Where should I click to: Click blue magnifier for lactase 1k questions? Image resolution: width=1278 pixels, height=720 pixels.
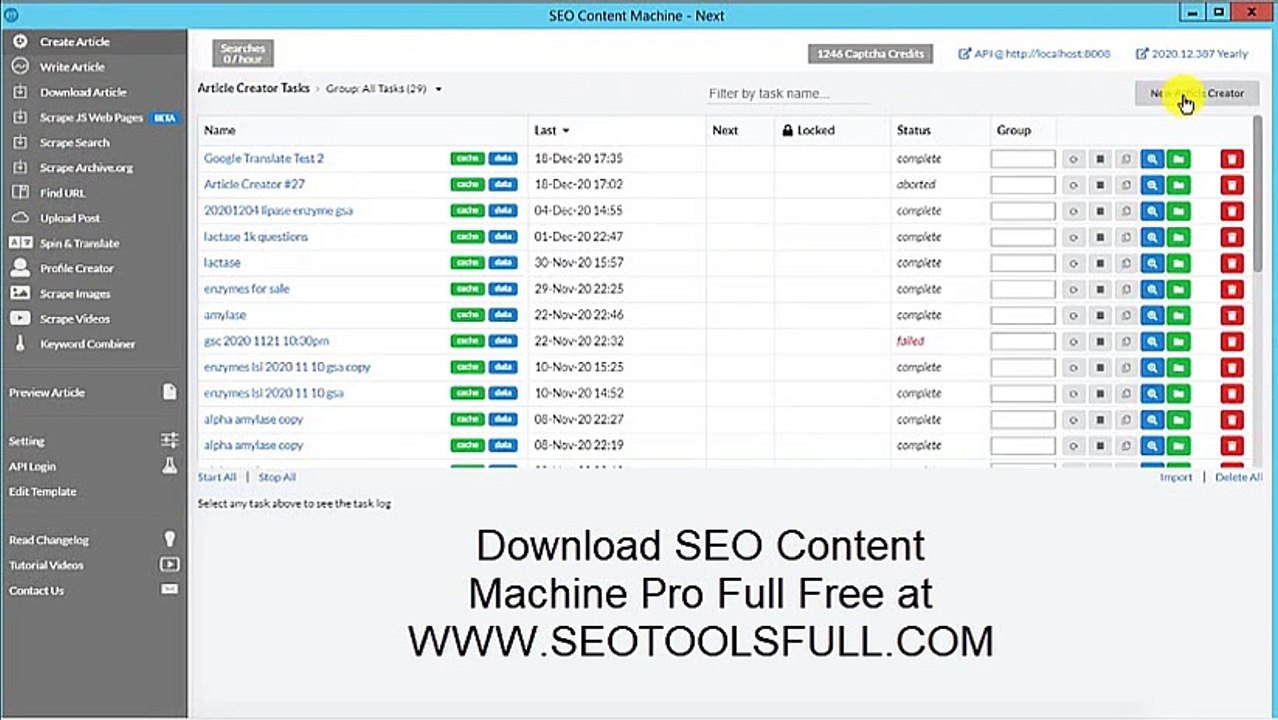[1152, 237]
